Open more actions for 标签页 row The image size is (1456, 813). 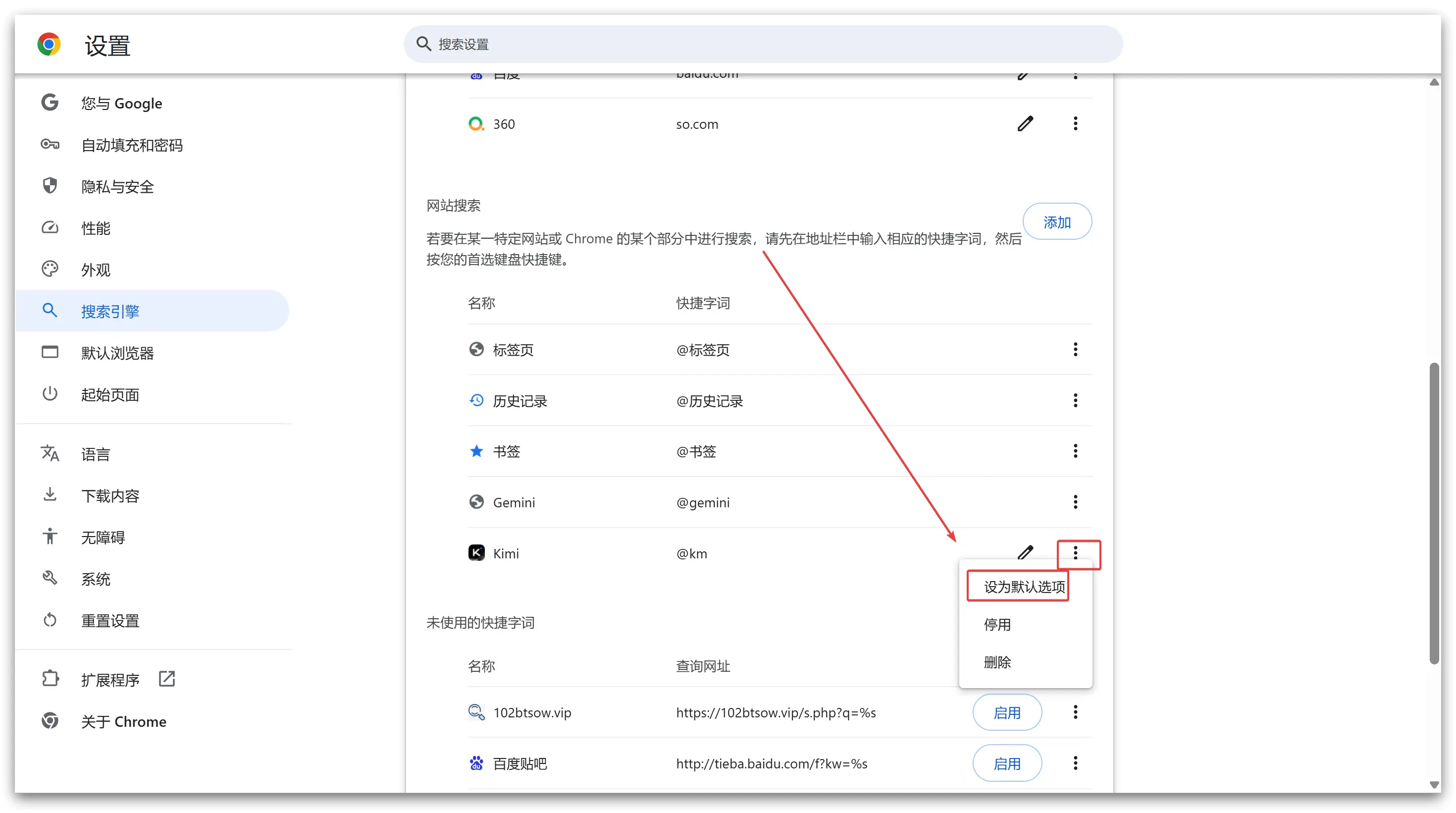click(1075, 349)
